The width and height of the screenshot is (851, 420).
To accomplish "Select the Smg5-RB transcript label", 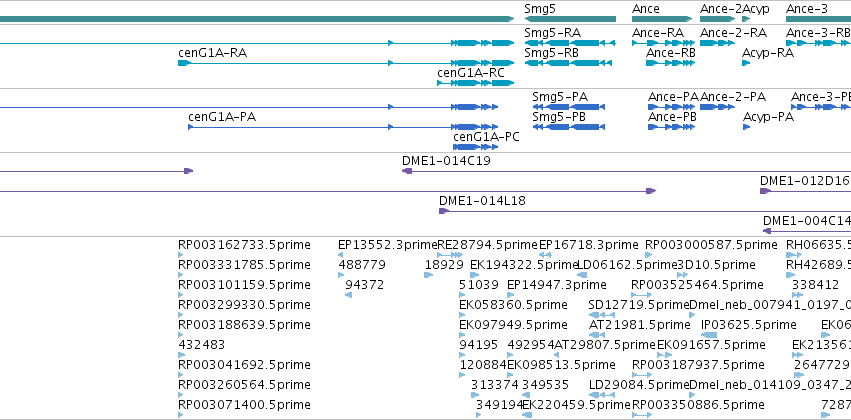I will (551, 53).
